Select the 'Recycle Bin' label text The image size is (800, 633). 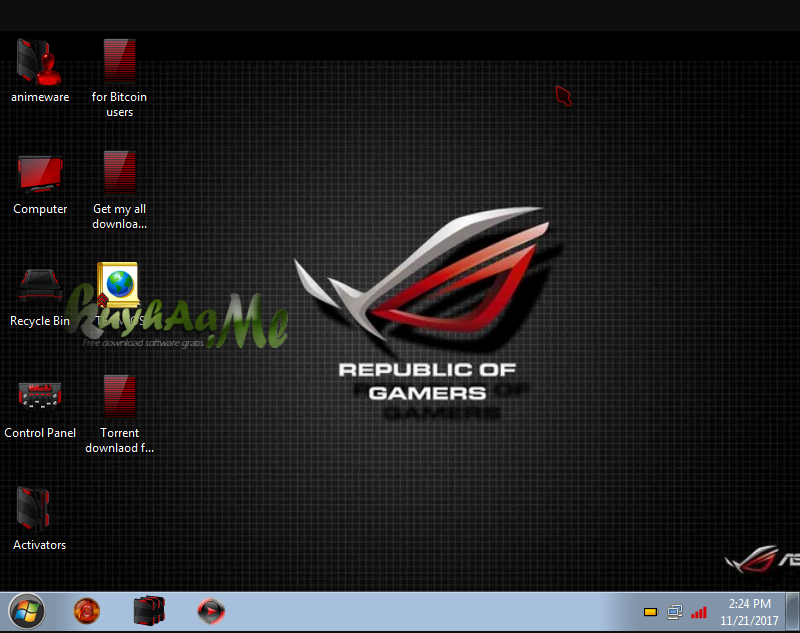click(40, 321)
